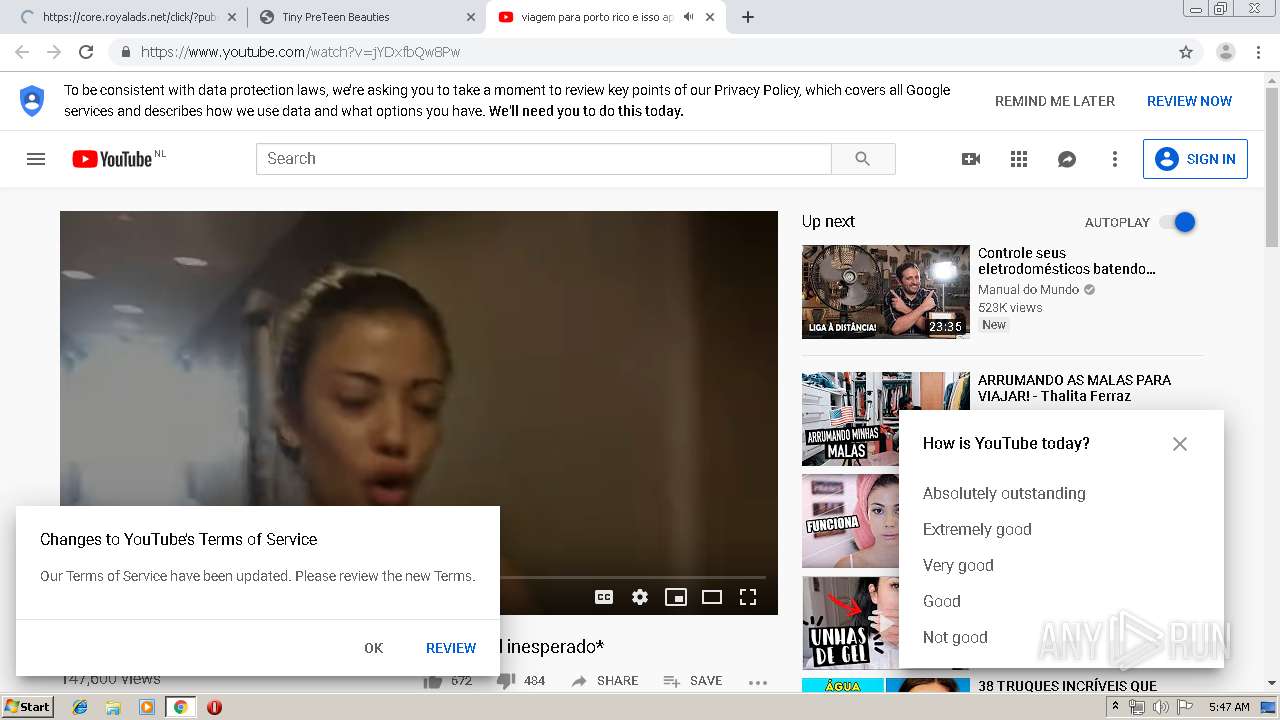Open the Chrome profile avatar

1226,52
